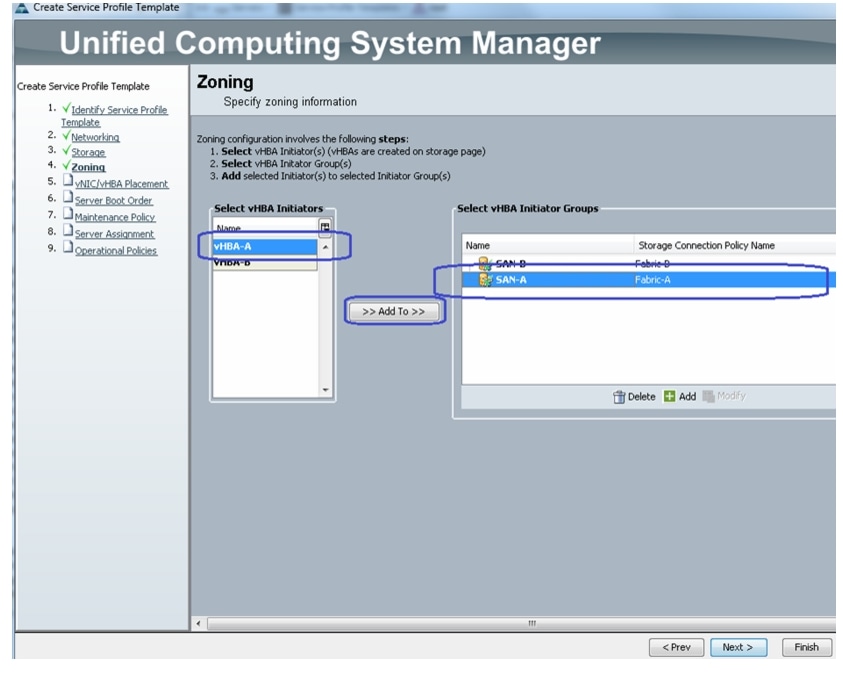Open the Maintenance Policy step

[115, 217]
